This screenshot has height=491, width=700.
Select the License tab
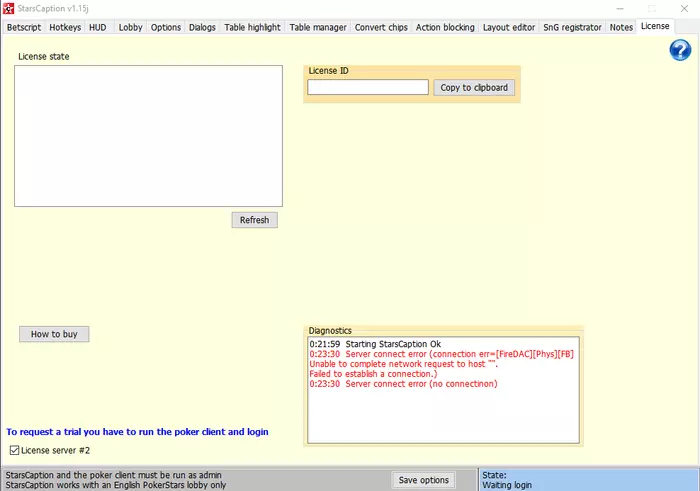click(x=655, y=26)
